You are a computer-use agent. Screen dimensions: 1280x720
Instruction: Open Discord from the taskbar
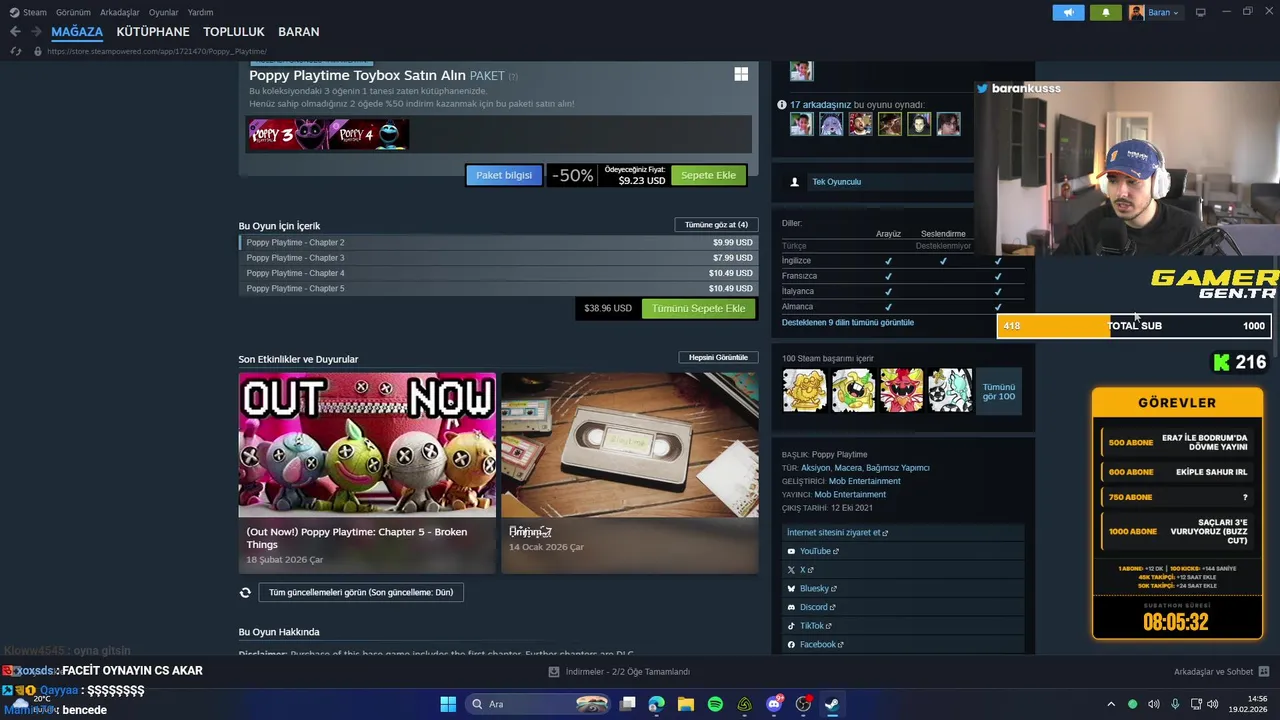click(x=774, y=704)
